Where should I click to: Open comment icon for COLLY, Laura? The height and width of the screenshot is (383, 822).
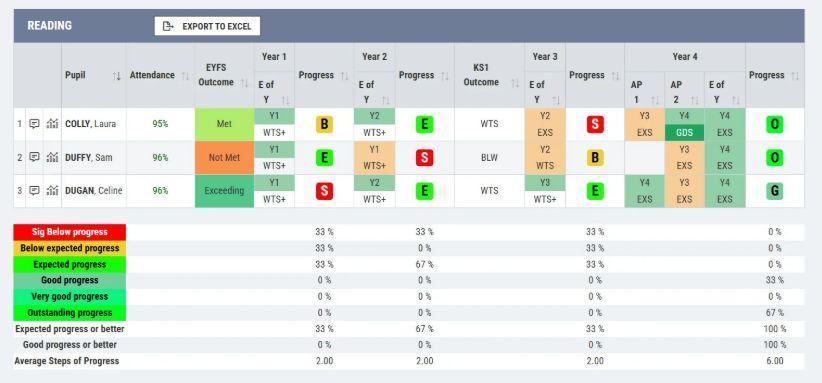(x=34, y=124)
